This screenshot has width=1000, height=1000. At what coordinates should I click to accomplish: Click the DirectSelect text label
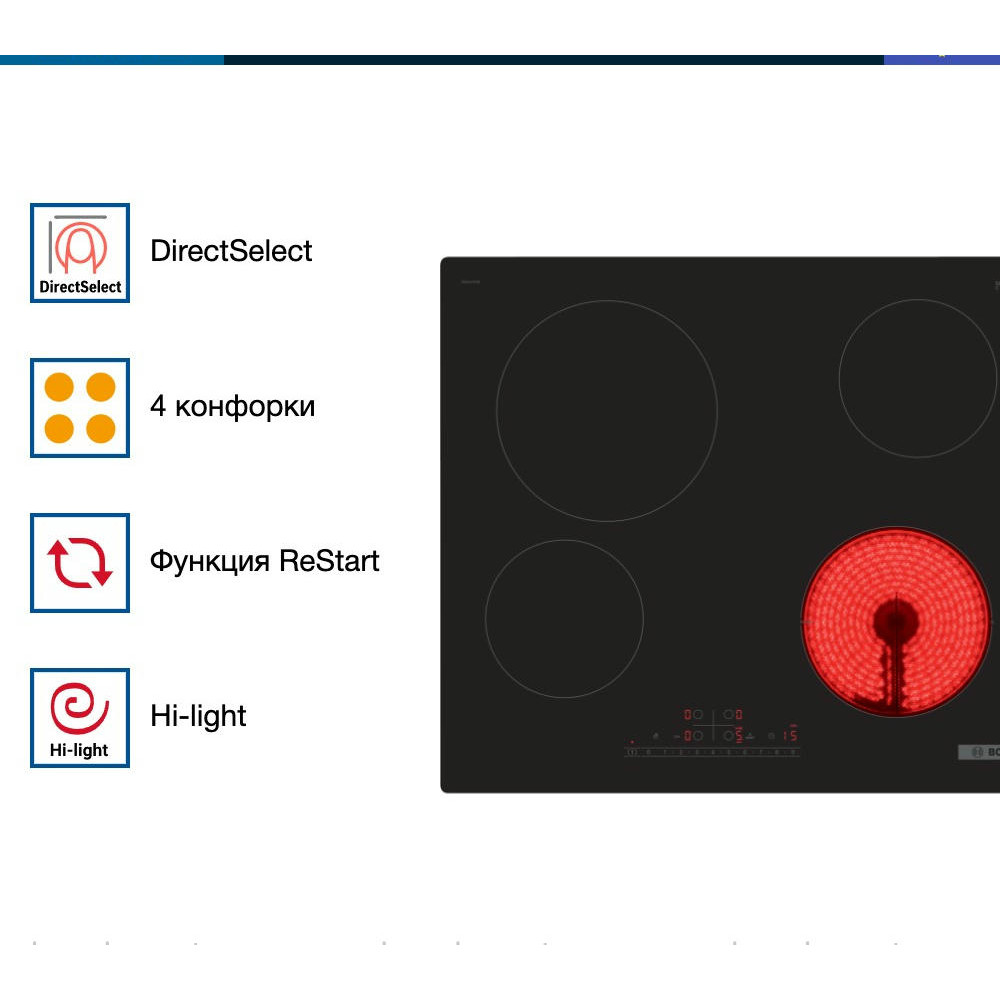pos(231,251)
